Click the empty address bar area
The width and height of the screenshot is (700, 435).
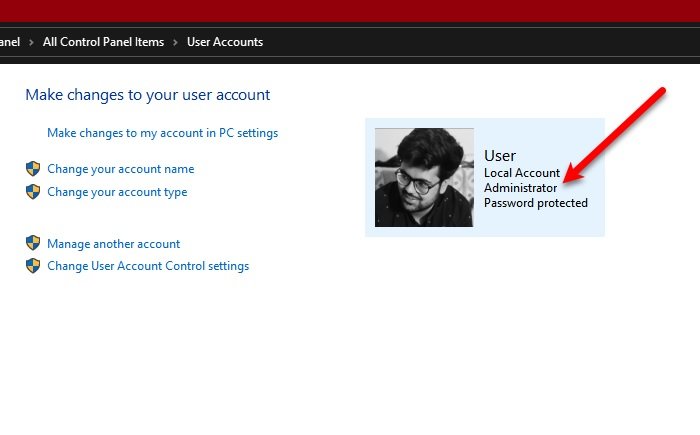[480, 42]
